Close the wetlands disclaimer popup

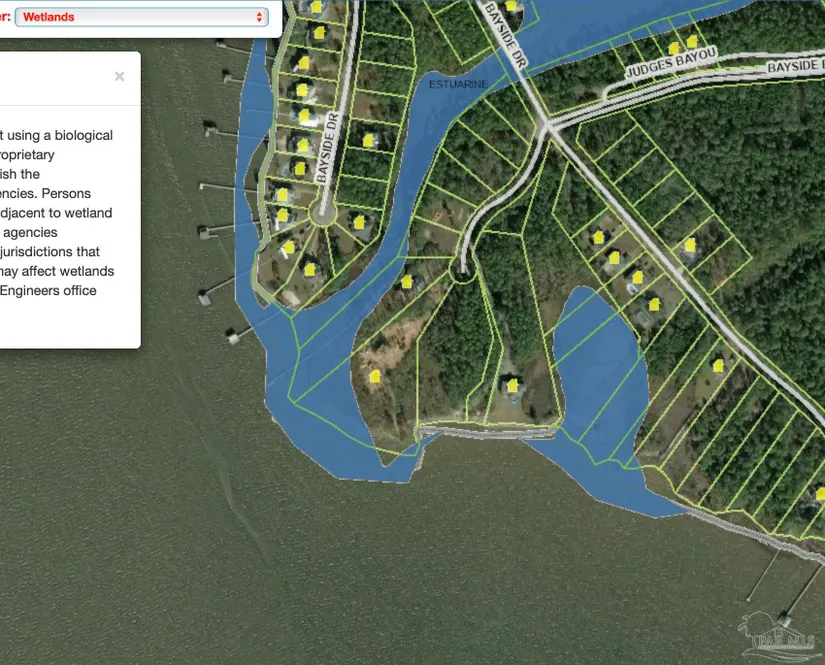120,76
